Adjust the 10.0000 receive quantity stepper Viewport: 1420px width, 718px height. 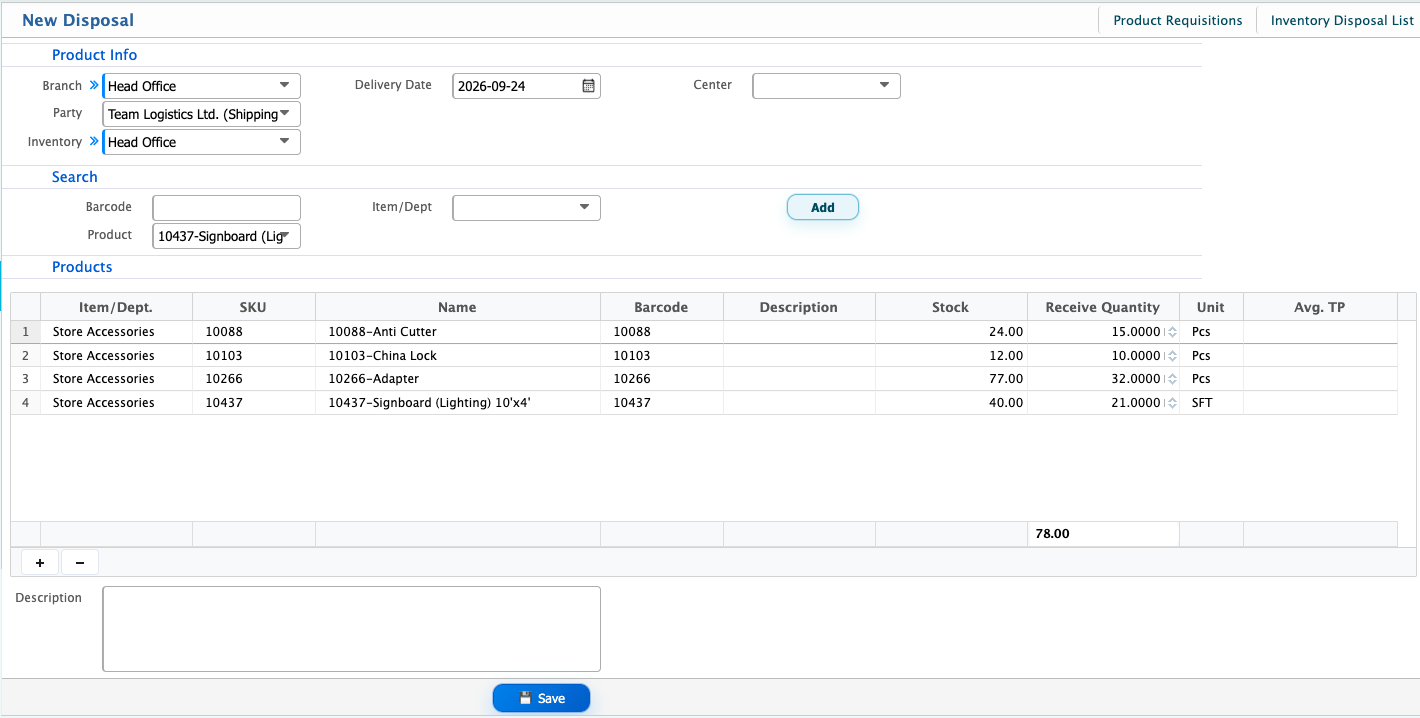pyautogui.click(x=1172, y=355)
